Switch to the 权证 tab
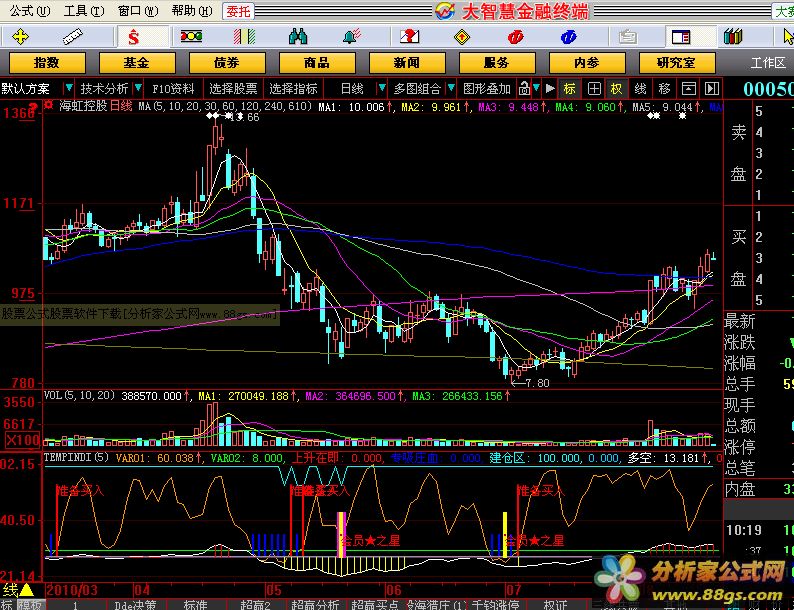Screen dimensions: 794x610 point(555,605)
